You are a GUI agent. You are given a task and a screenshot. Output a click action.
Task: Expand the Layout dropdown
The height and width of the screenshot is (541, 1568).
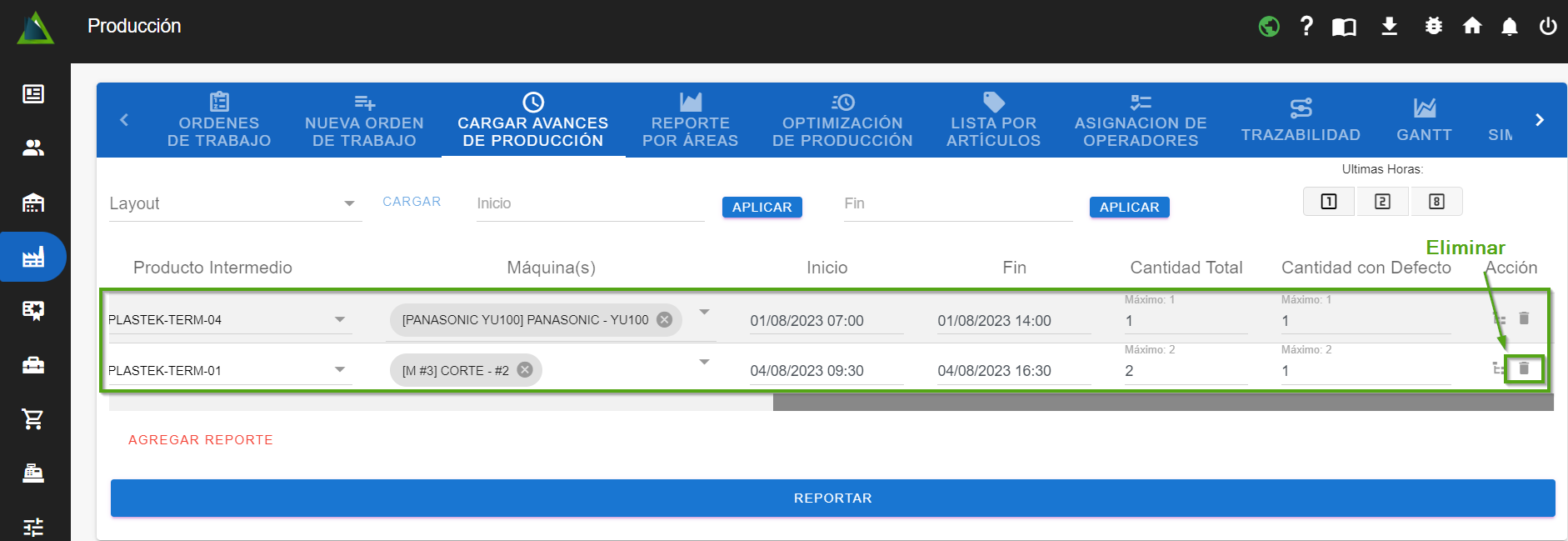(x=349, y=204)
